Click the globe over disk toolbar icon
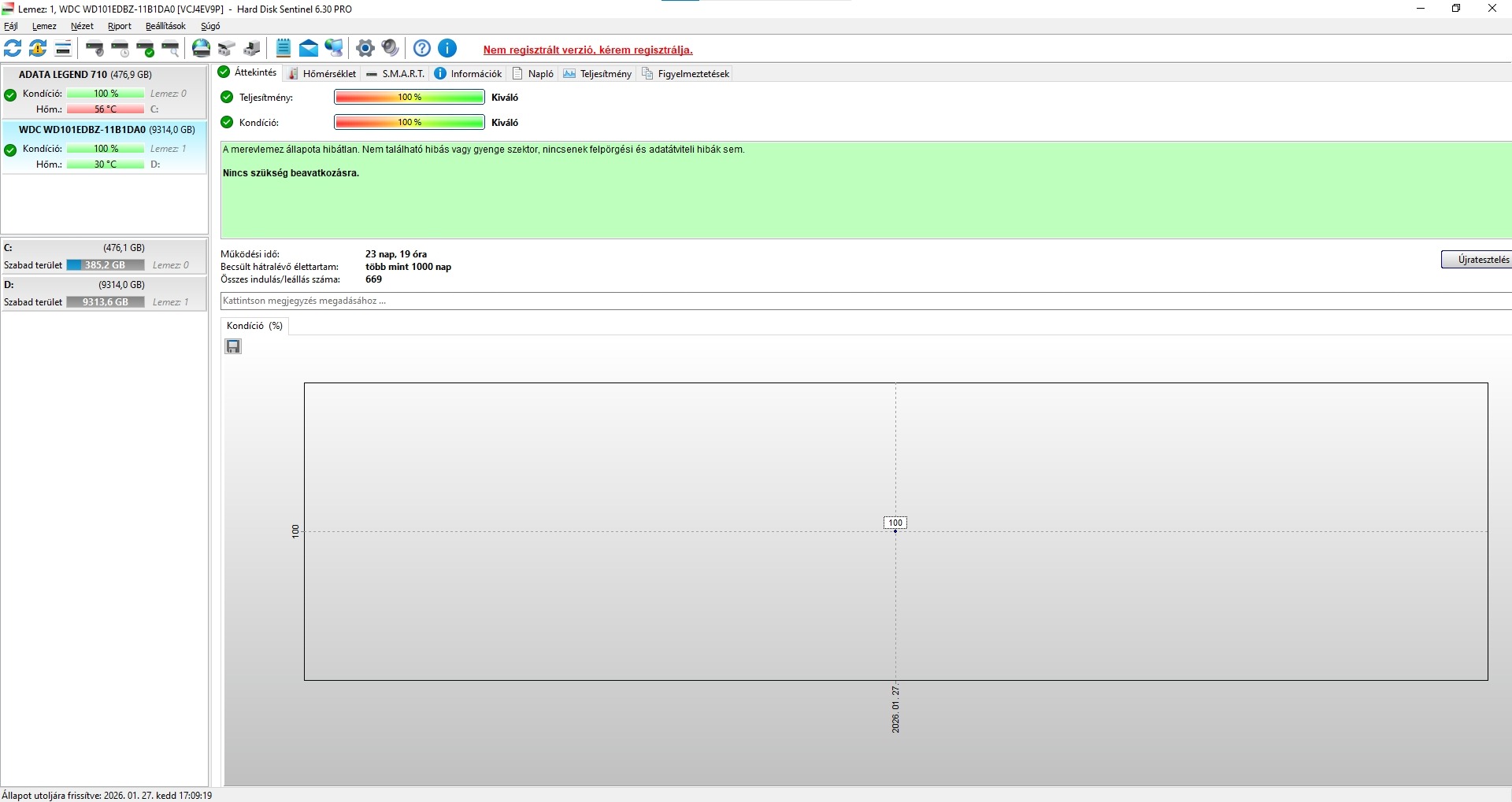This screenshot has height=802, width=1512. coord(202,49)
